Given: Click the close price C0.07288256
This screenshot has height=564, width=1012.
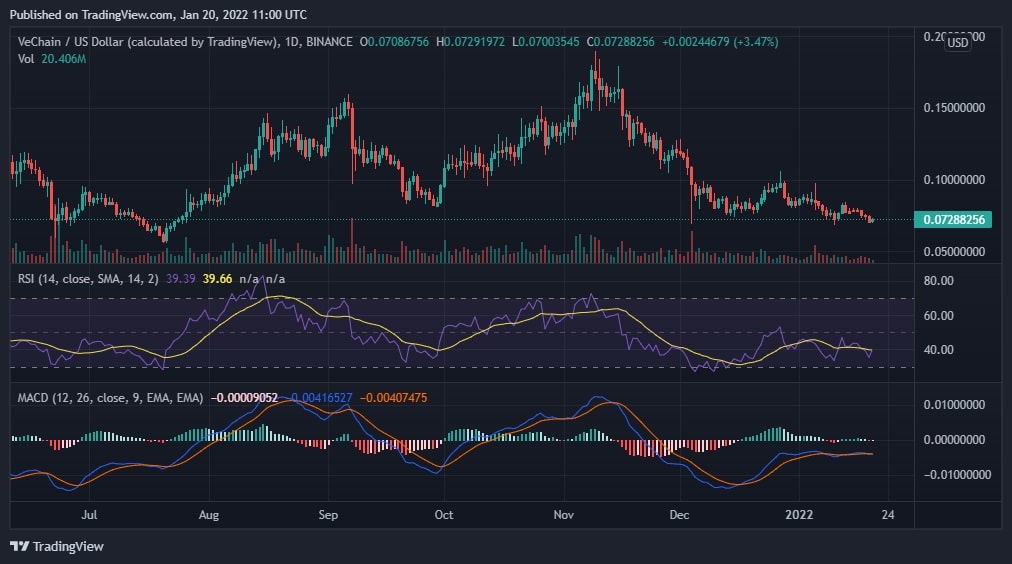Looking at the screenshot, I should pyautogui.click(x=620, y=42).
